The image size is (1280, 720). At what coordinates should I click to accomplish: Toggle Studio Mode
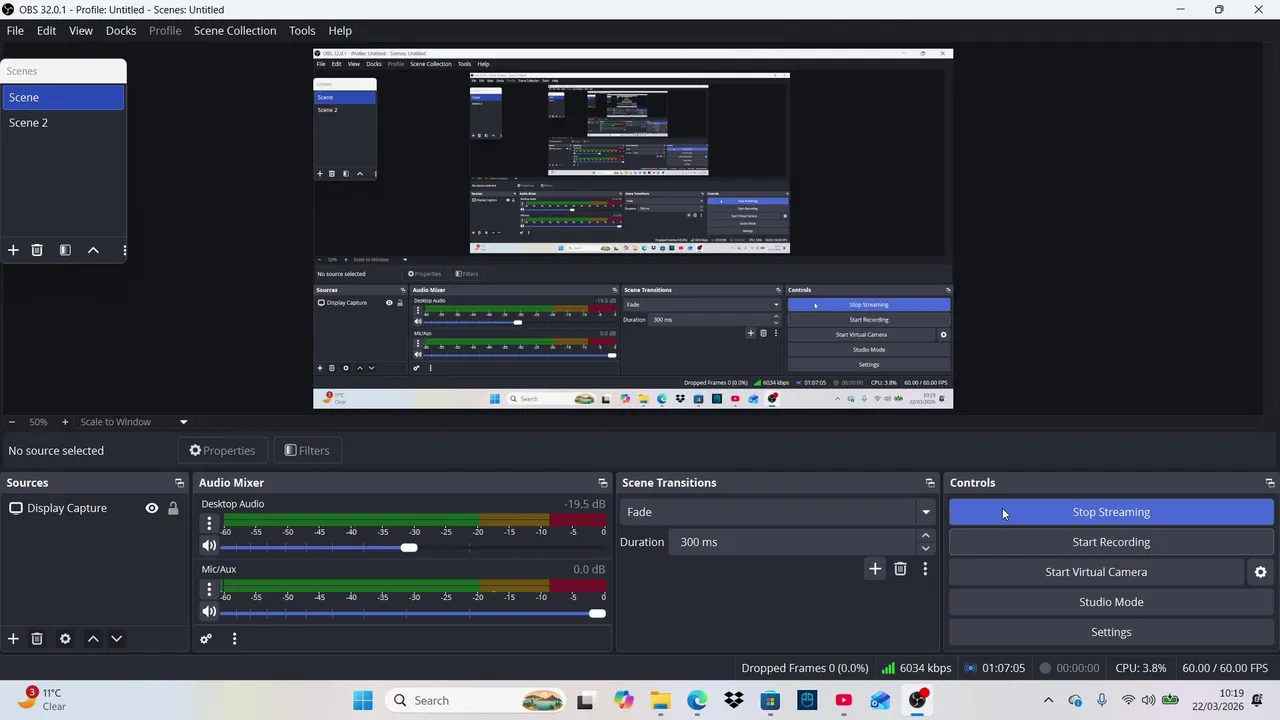coord(1111,602)
